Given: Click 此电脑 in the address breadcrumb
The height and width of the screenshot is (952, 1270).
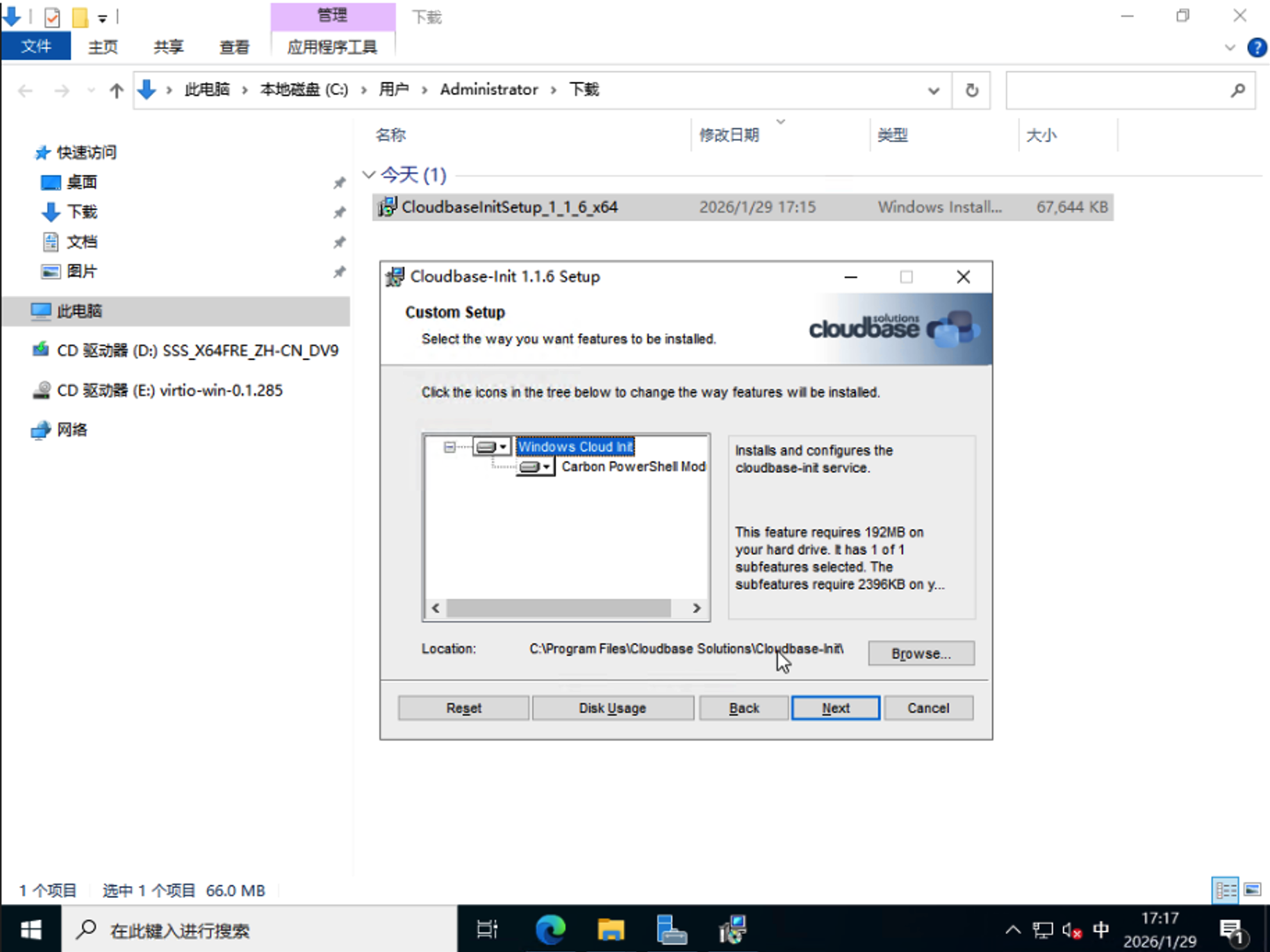Looking at the screenshot, I should point(207,90).
